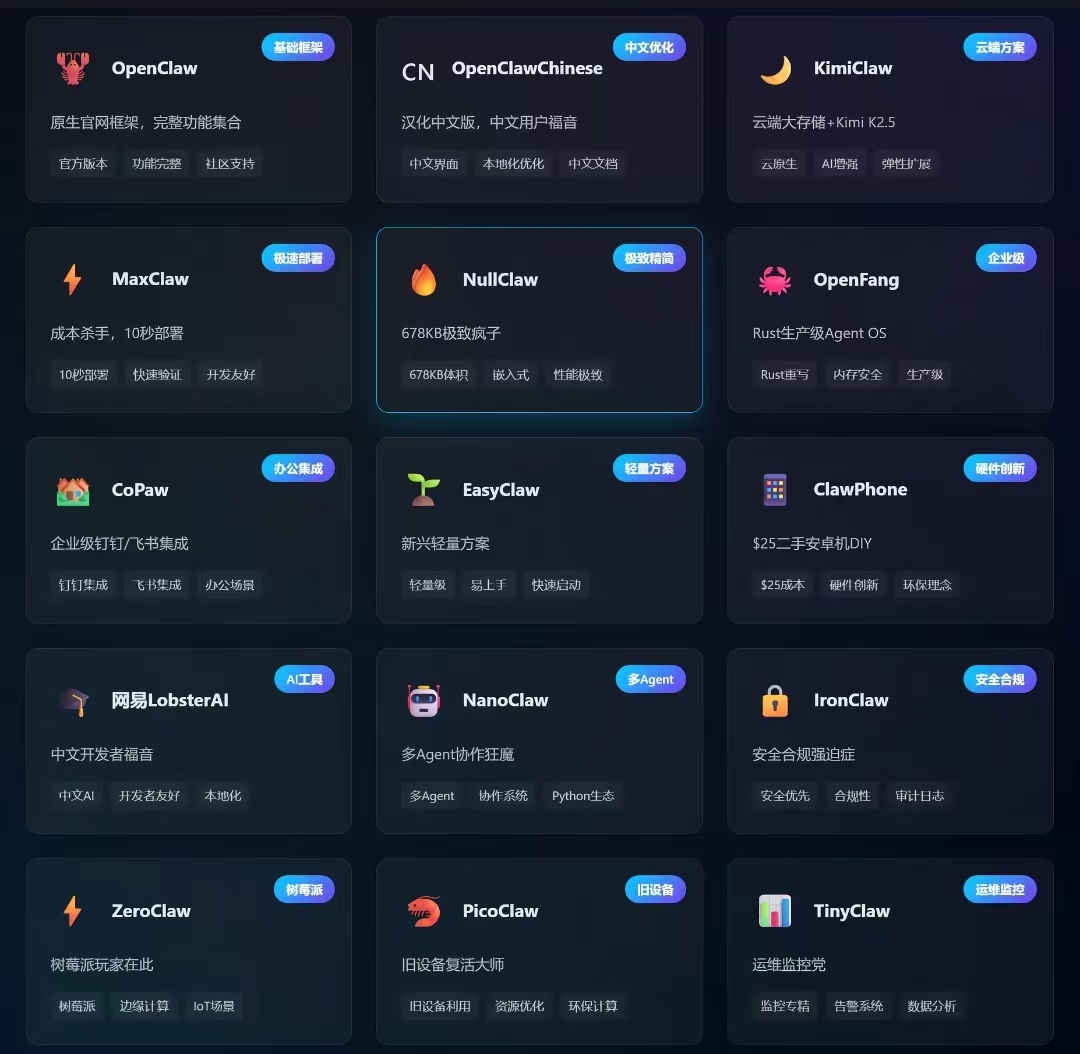
Task: Click the house CoPaw icon
Action: 73,491
